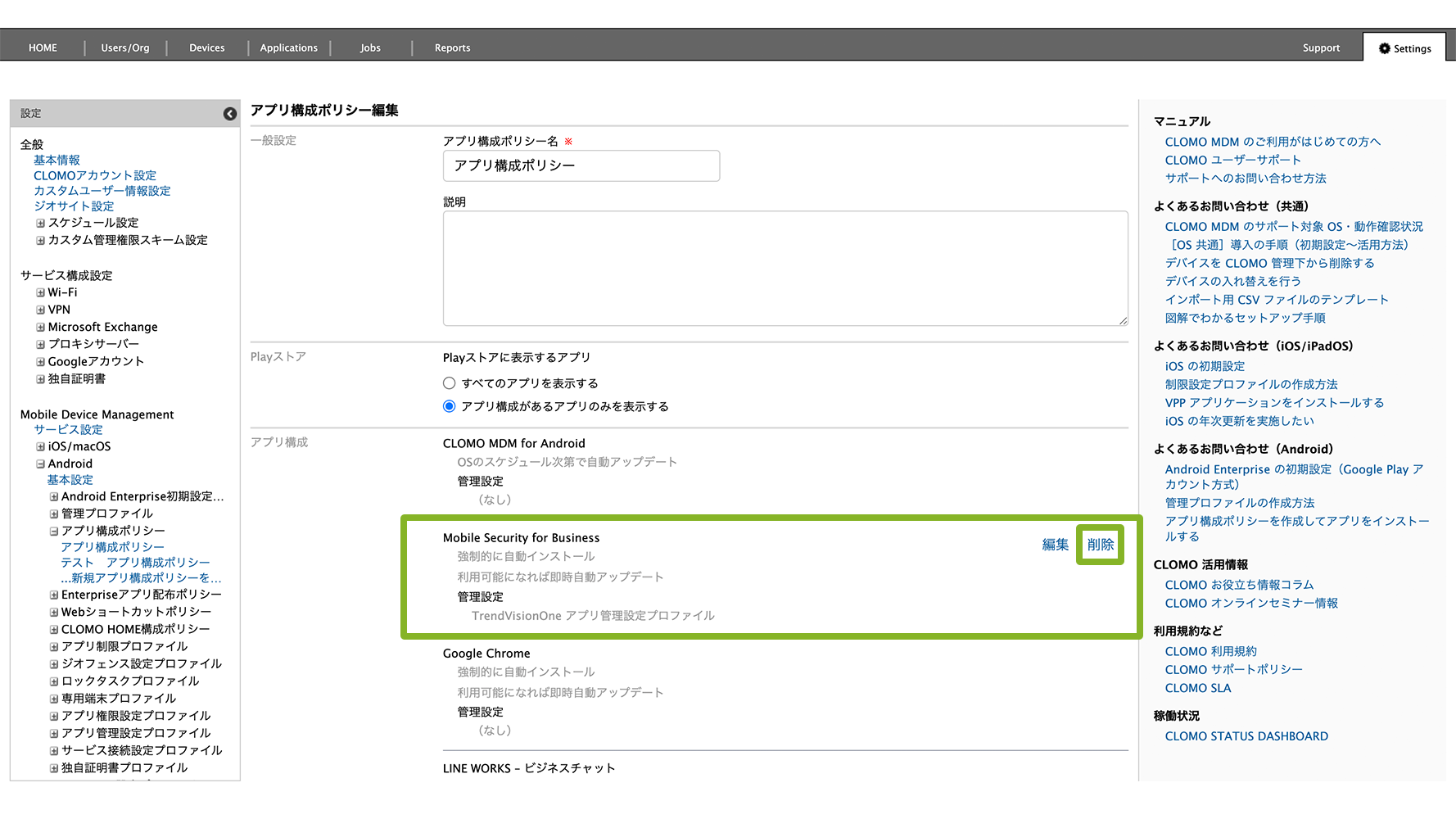1456x819 pixels.
Task: Expand the VPN tree node
Action: tap(40, 310)
